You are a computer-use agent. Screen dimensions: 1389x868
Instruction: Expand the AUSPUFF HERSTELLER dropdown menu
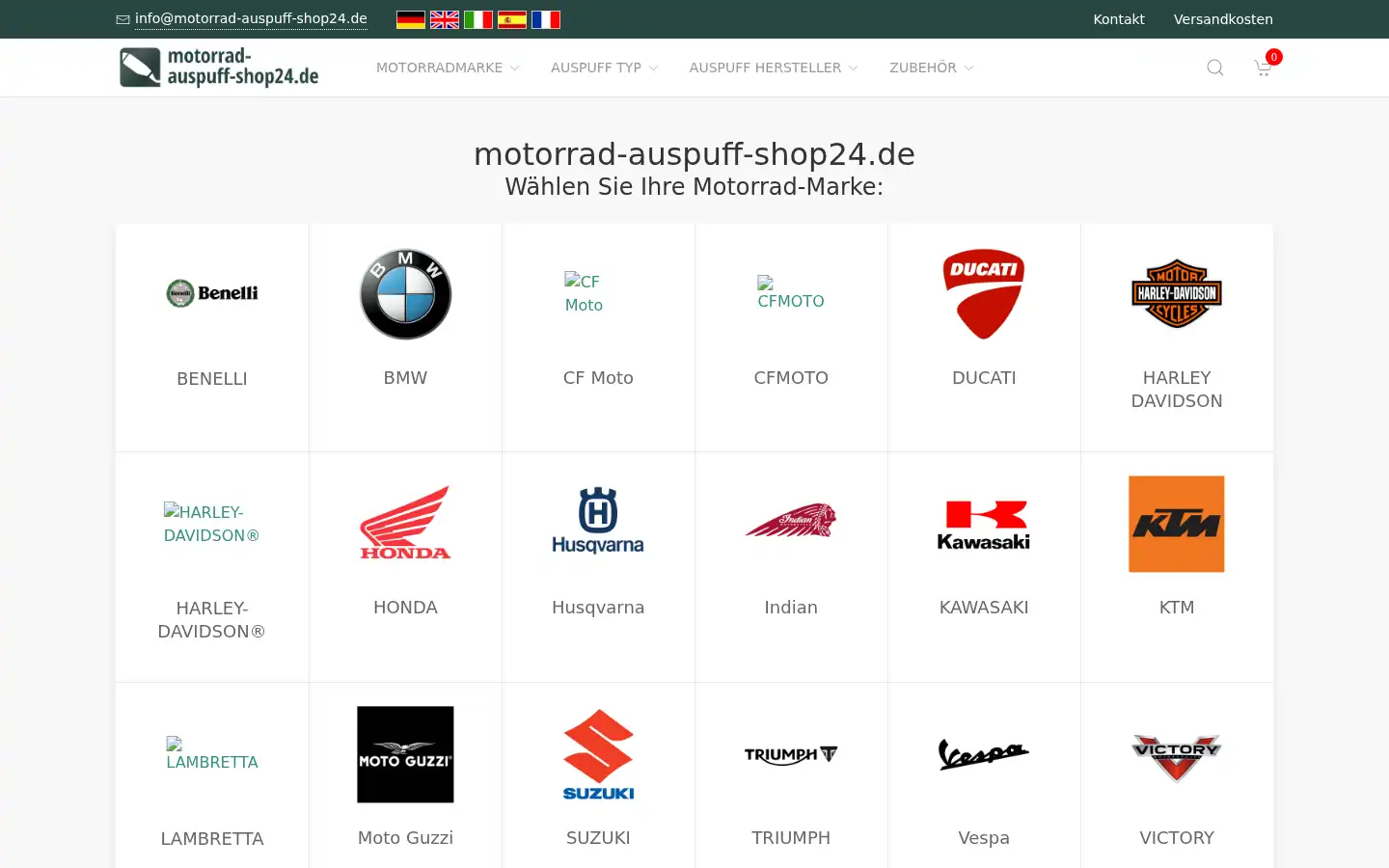(x=774, y=68)
